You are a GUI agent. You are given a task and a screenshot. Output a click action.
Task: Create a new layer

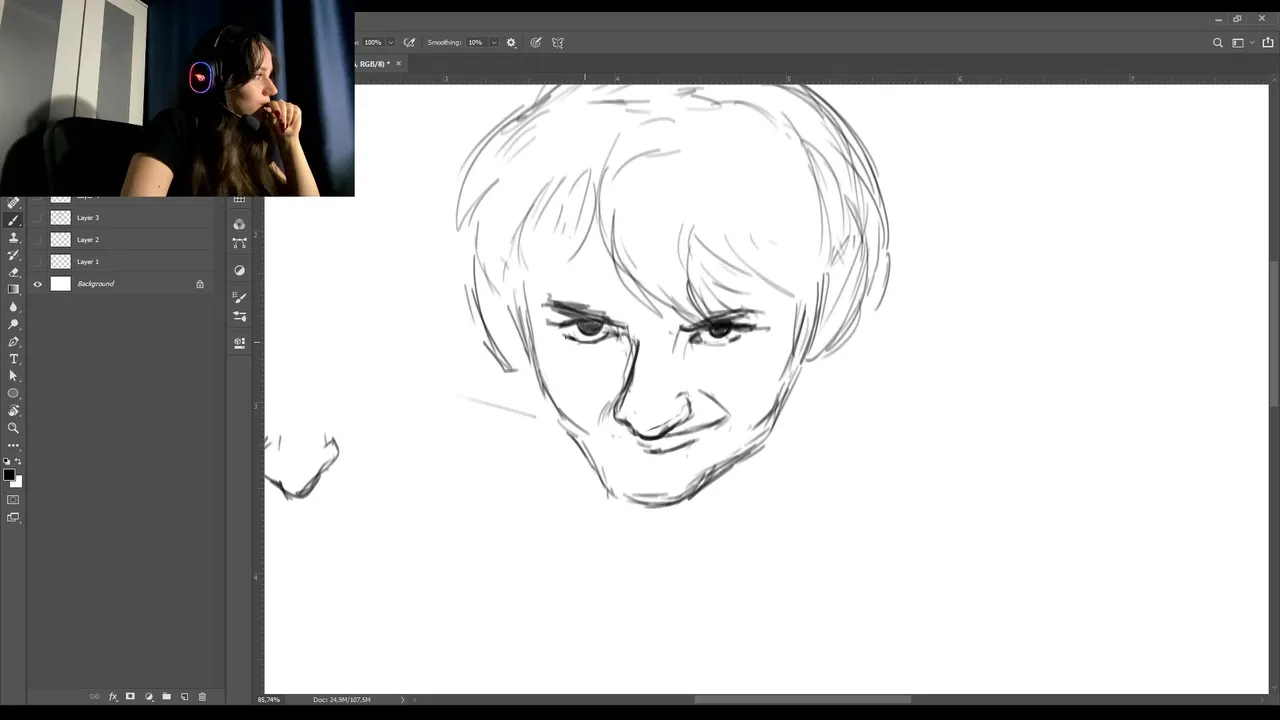tap(185, 696)
